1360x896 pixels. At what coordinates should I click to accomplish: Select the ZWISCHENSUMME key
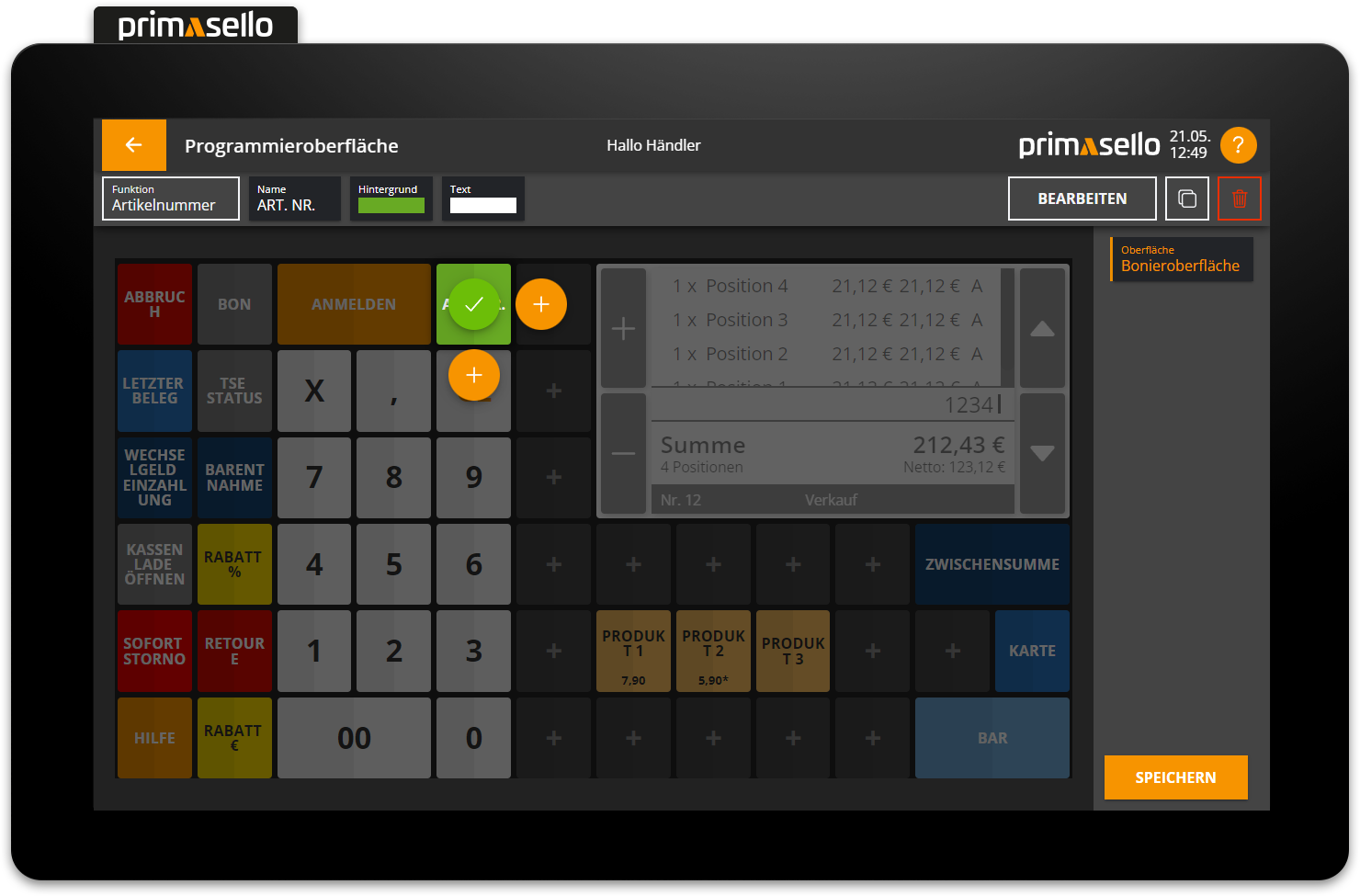(x=992, y=564)
